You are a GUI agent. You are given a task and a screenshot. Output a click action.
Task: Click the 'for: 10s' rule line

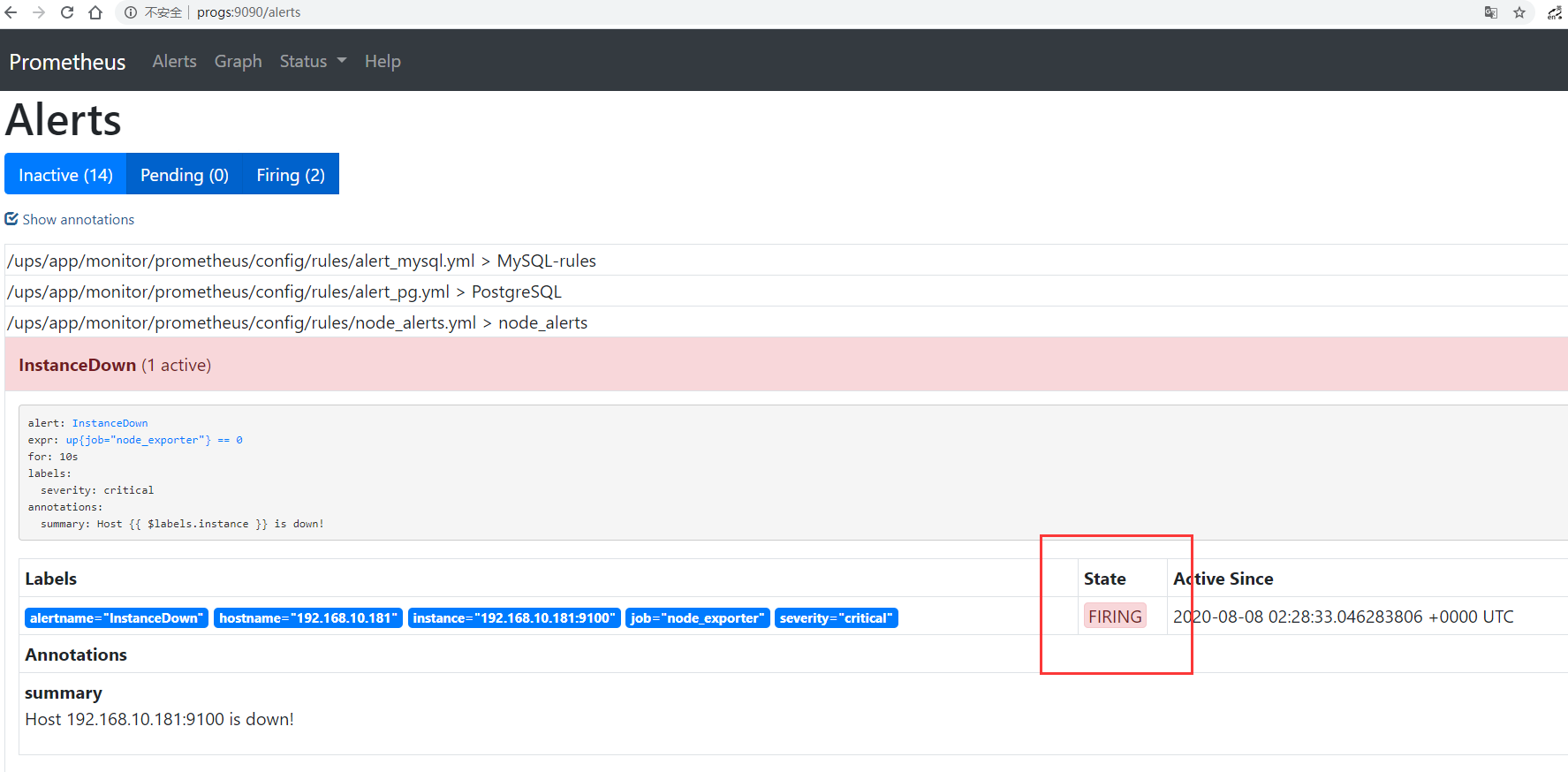click(x=53, y=457)
